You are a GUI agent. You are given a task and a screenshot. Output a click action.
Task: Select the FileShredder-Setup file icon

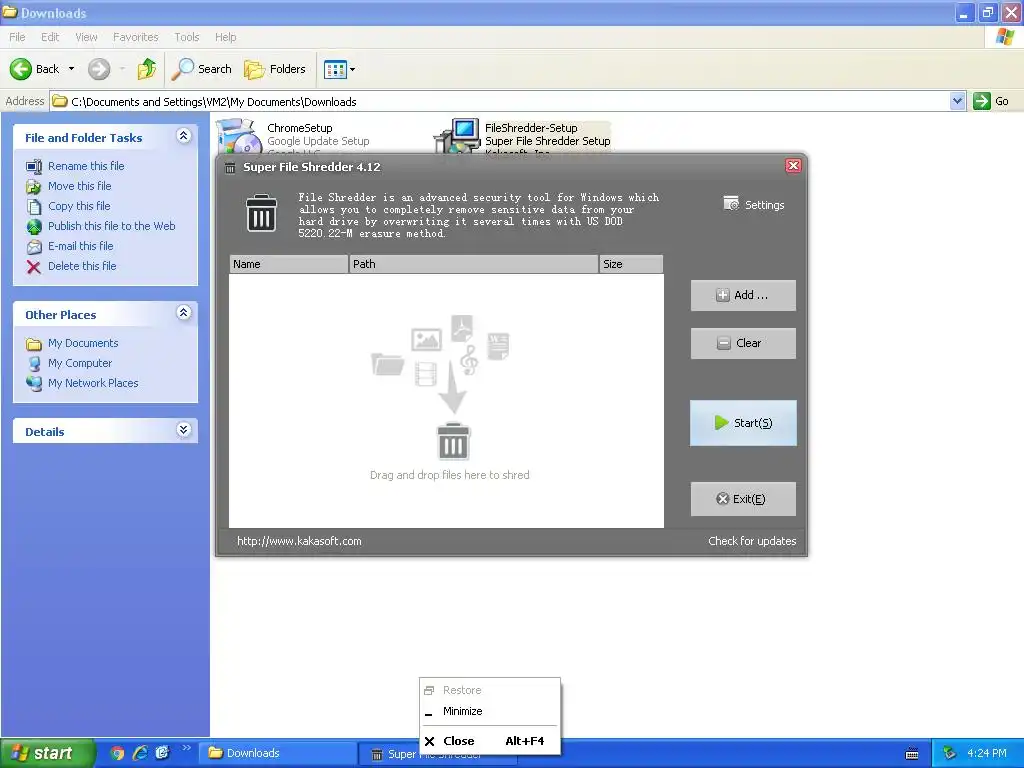[x=457, y=136]
